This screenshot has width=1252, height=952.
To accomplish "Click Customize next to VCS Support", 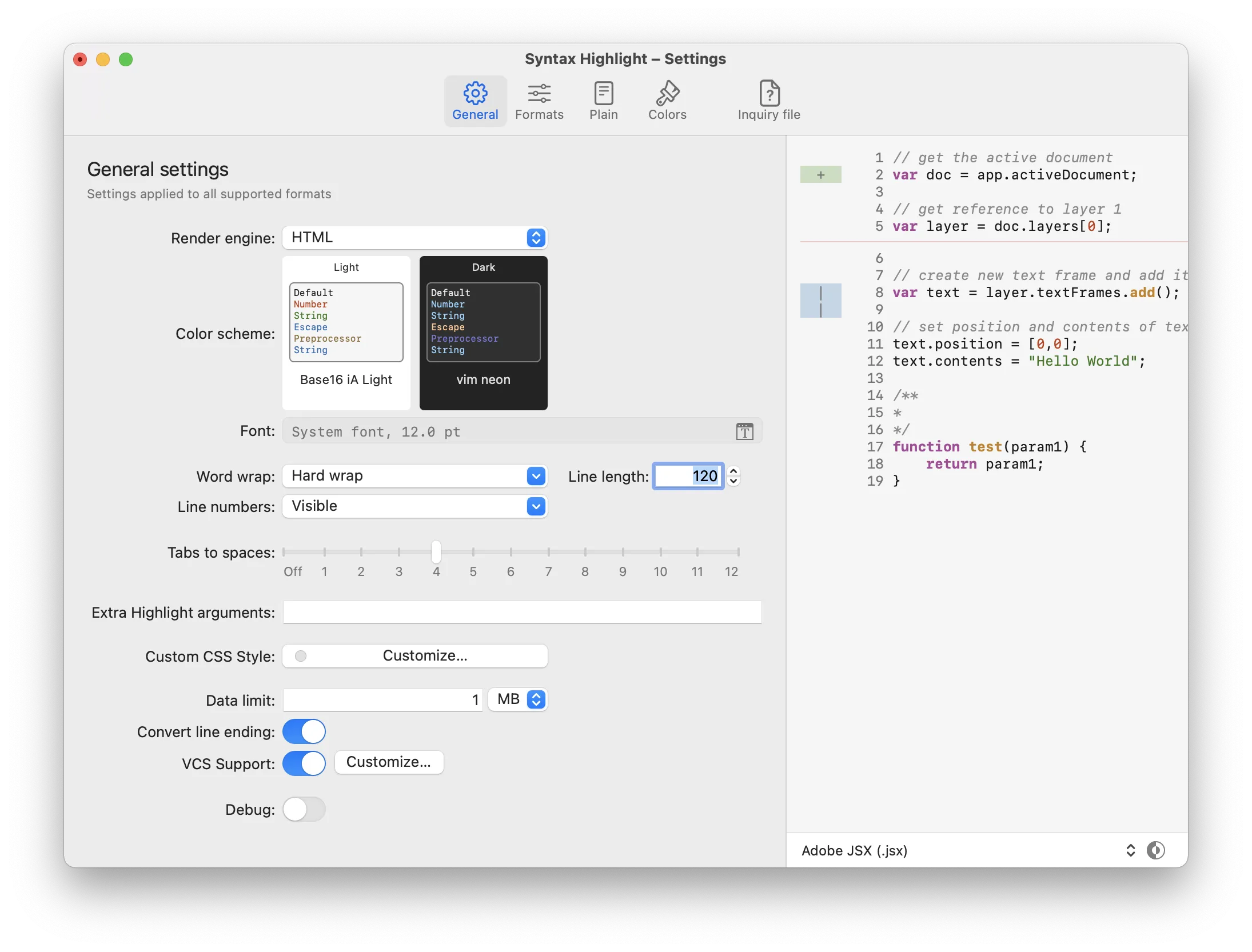I will tap(389, 762).
